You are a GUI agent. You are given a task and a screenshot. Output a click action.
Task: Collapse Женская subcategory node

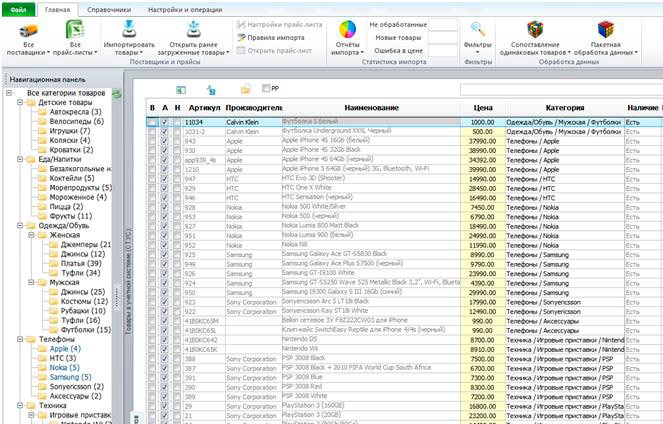pos(31,235)
